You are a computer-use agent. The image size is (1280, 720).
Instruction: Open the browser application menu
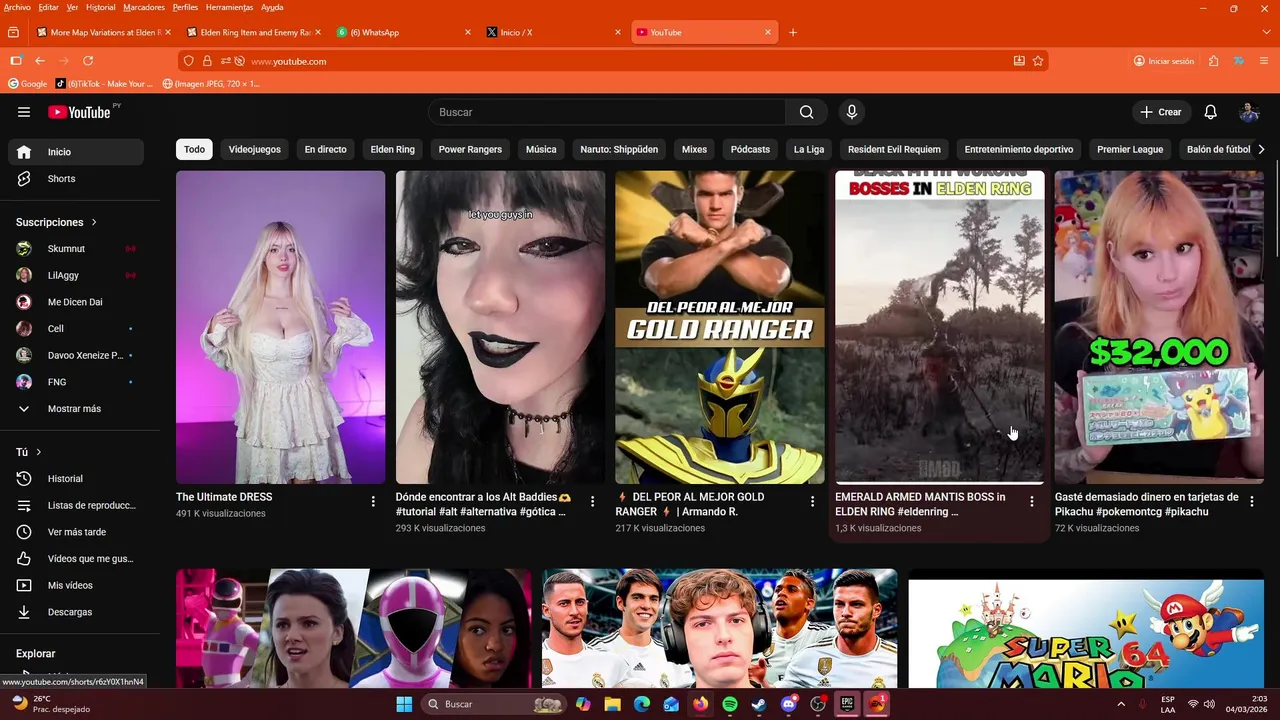[x=1264, y=61]
